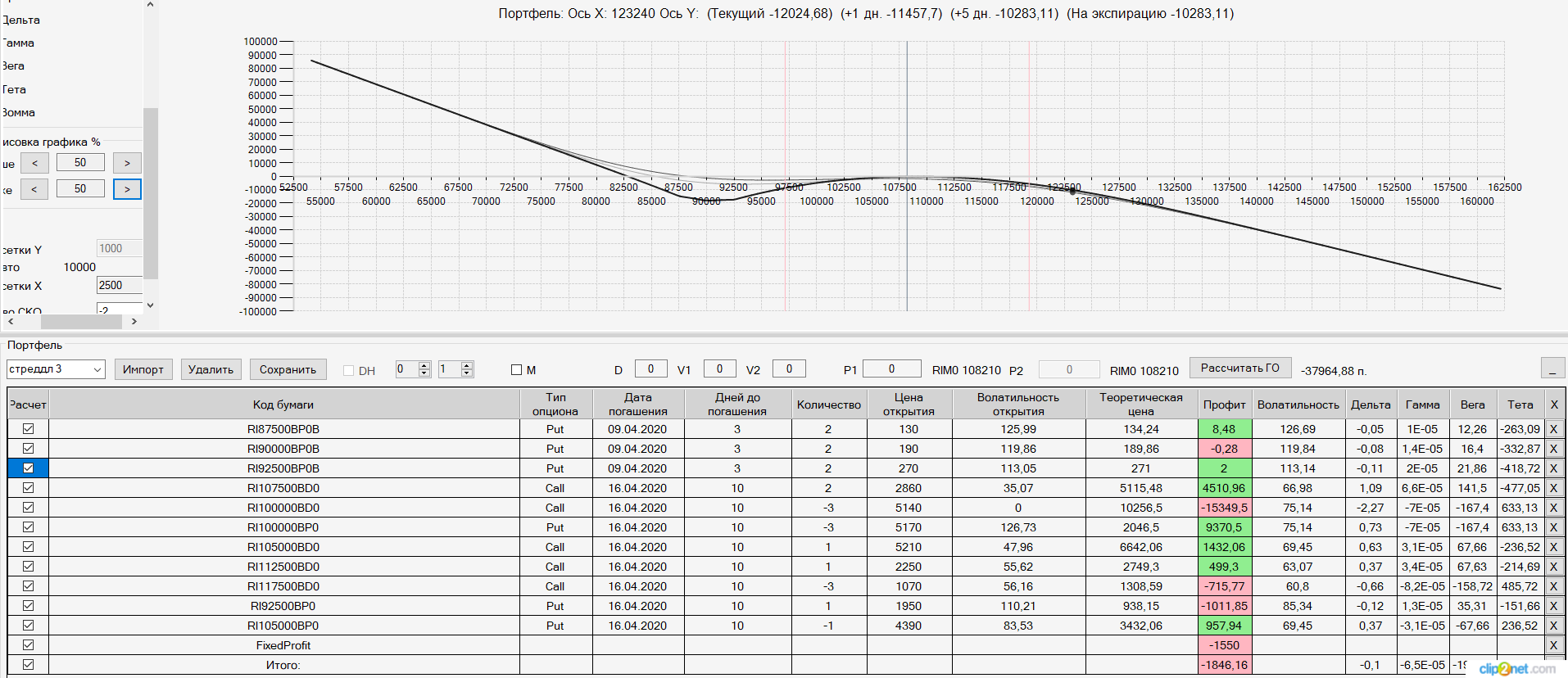Toggle the checkbox for RI90000BP0B
The height and width of the screenshot is (678, 1568).
point(29,449)
